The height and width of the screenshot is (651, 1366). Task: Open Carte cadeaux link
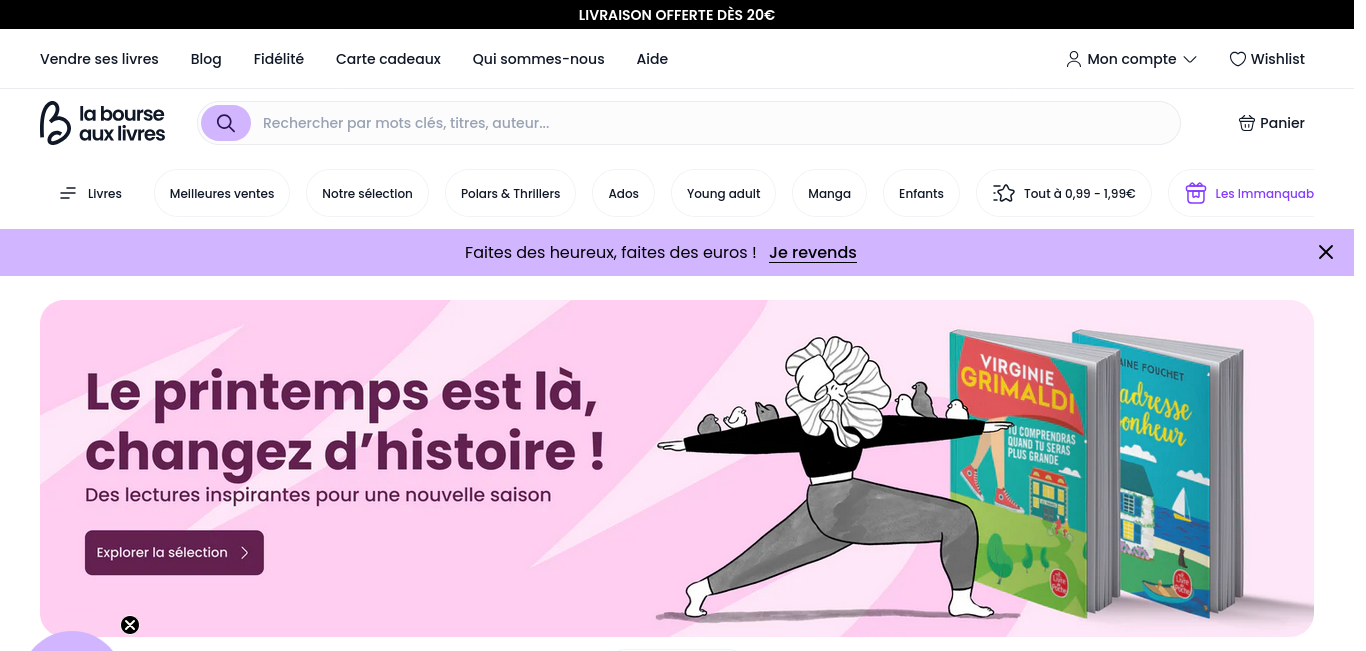click(x=388, y=59)
